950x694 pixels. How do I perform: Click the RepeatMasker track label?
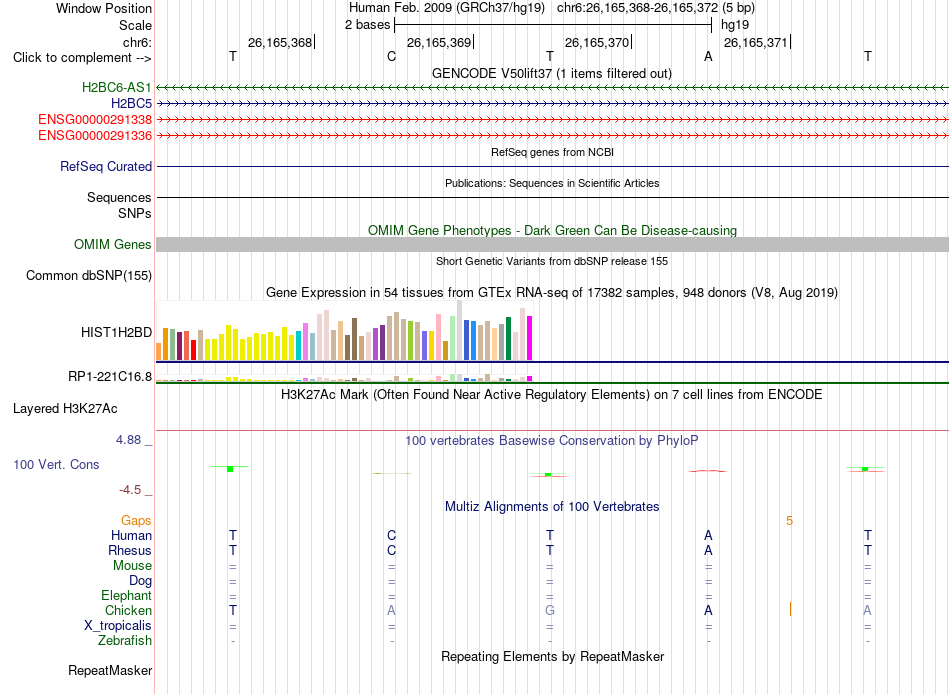click(x=110, y=670)
